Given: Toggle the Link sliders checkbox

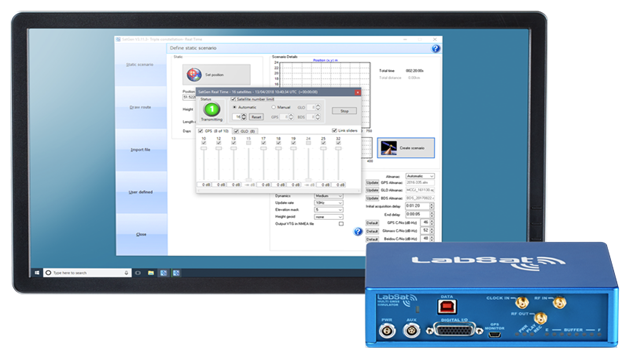Looking at the screenshot, I should 334,130.
